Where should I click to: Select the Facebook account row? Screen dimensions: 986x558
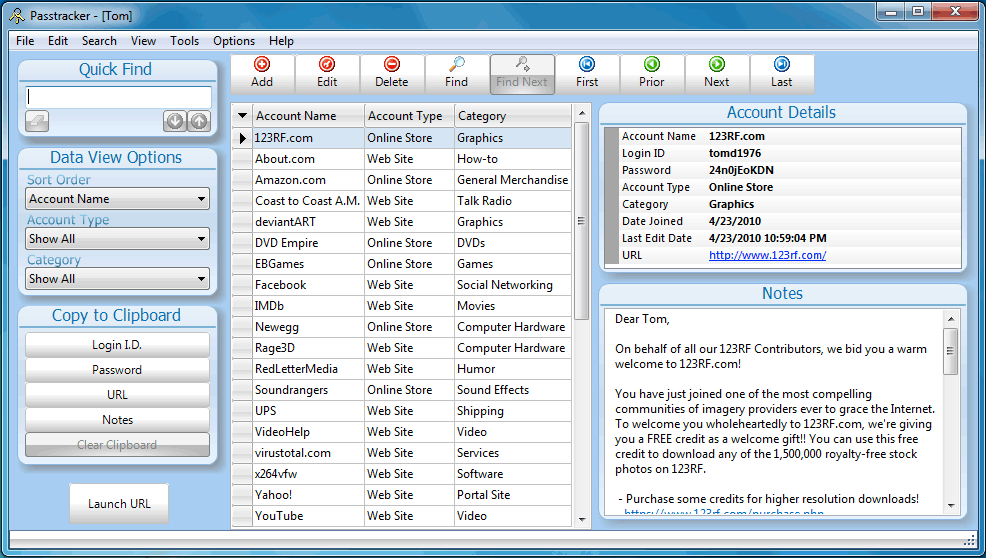(x=402, y=285)
